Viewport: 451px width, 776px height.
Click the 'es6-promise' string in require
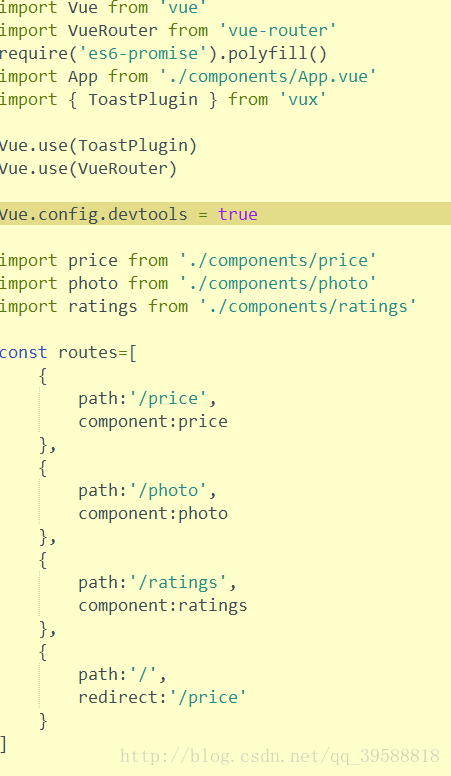[143, 53]
